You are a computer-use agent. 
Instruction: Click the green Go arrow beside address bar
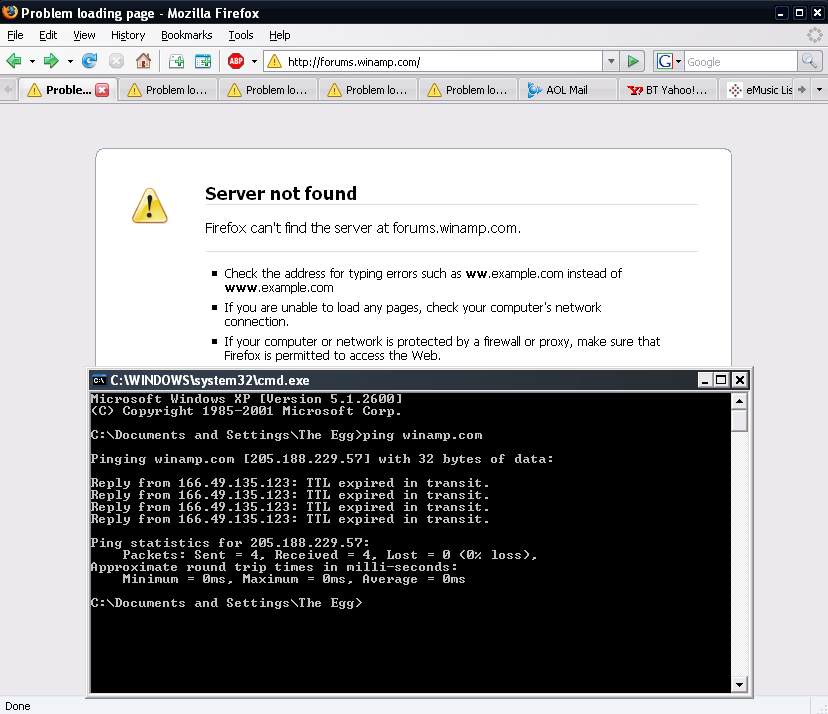pyautogui.click(x=633, y=61)
